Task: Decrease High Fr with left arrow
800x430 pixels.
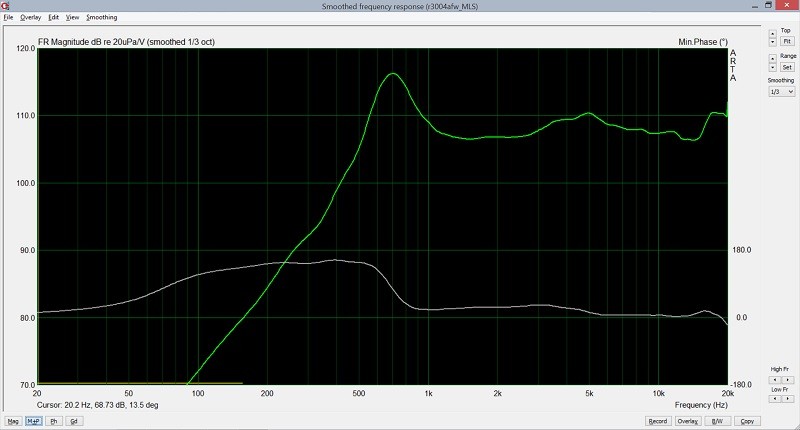Action: tap(775, 380)
